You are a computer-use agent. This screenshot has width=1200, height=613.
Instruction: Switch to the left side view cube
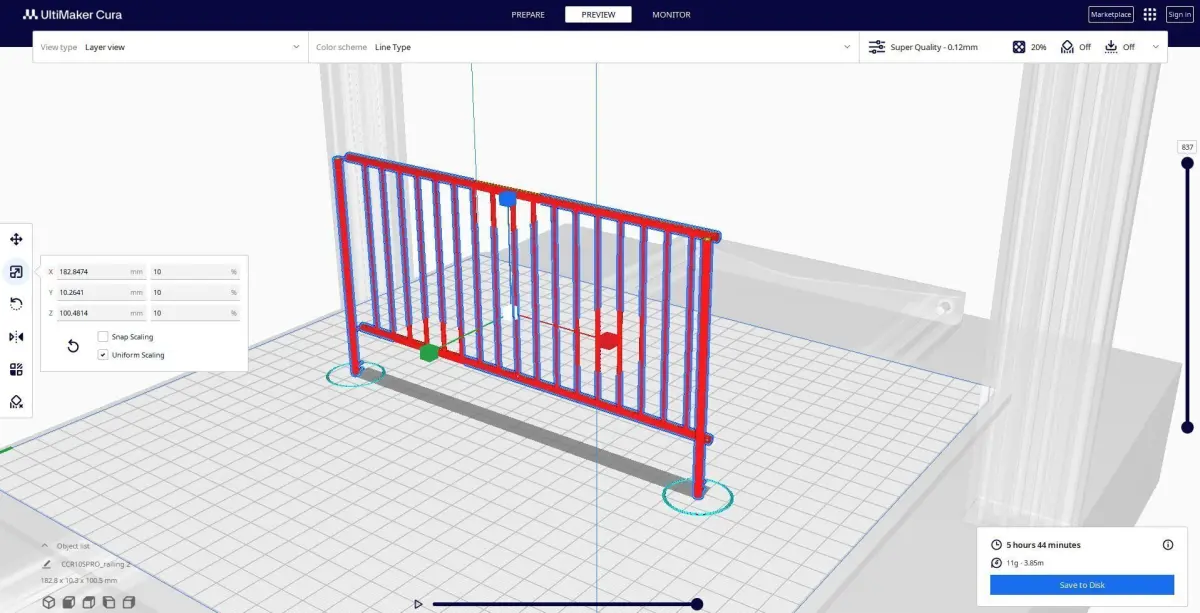pyautogui.click(x=108, y=602)
